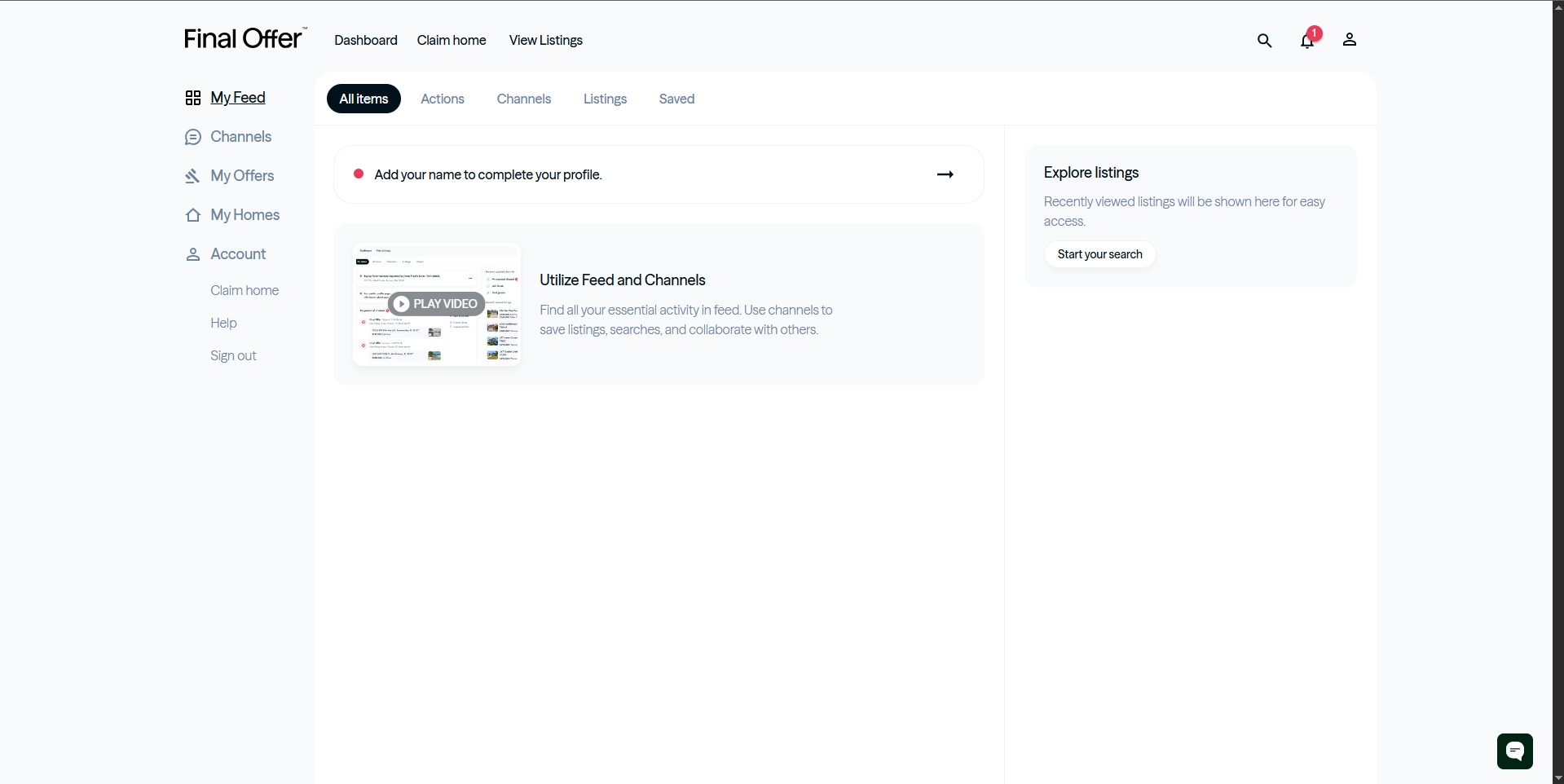The width and height of the screenshot is (1564, 784).
Task: Open the live chat widget icon
Action: pos(1515,751)
